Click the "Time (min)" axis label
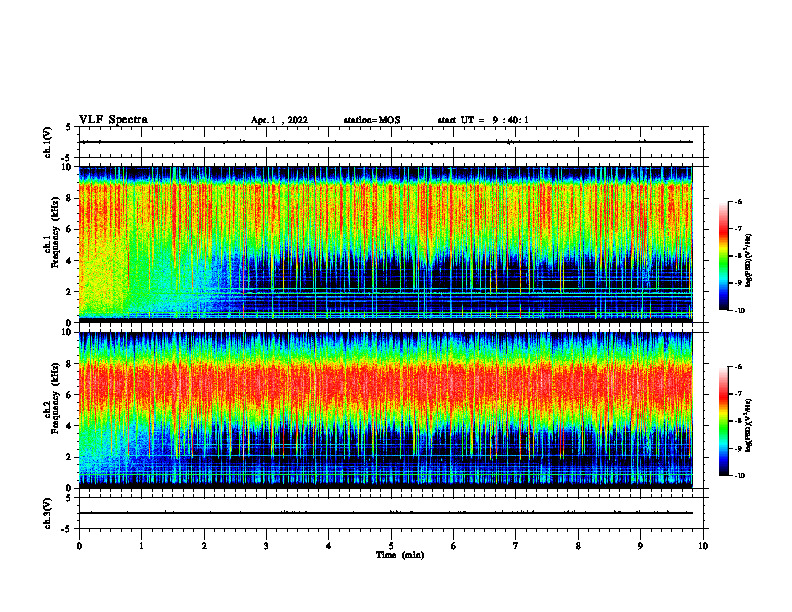The image size is (792, 612). 400,555
